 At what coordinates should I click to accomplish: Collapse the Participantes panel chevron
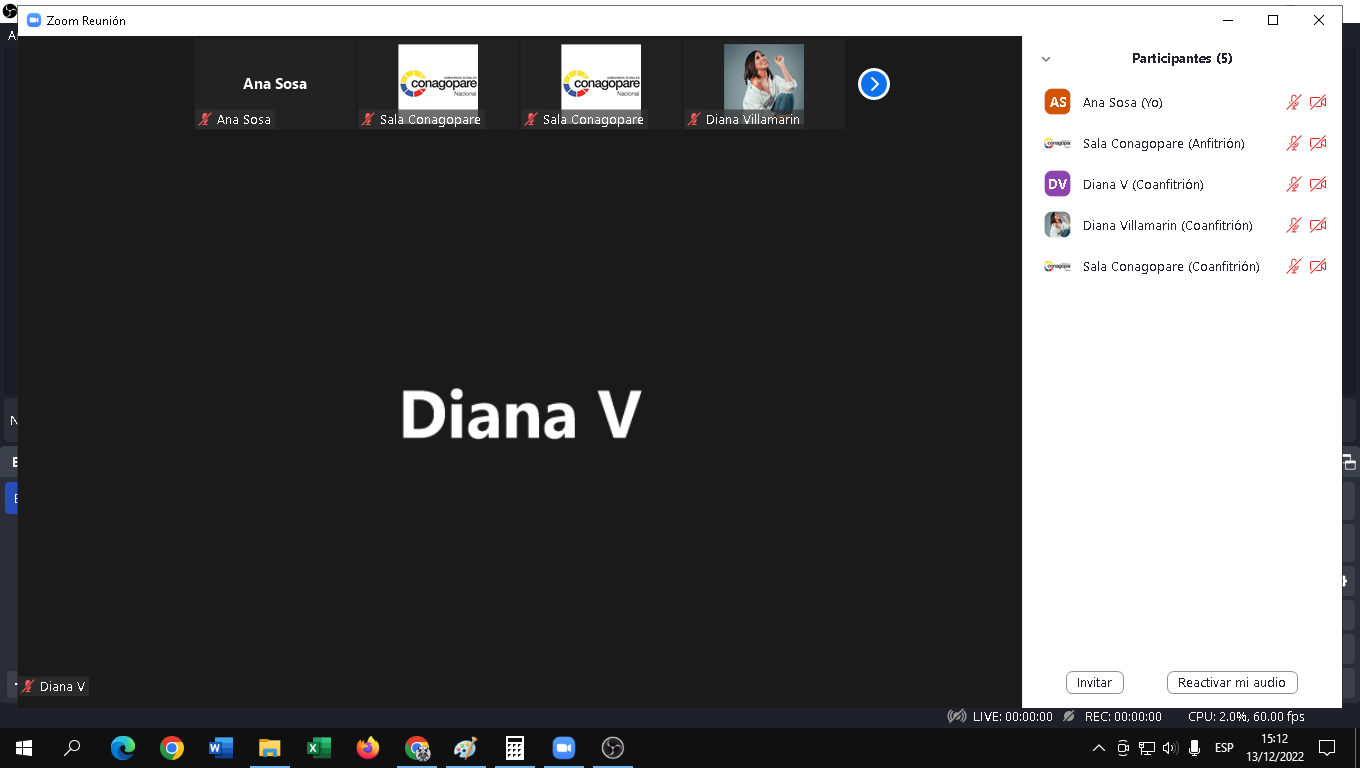1046,59
